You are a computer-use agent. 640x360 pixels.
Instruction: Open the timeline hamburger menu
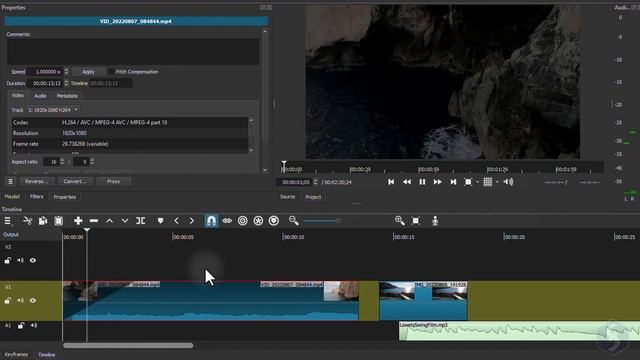pyautogui.click(x=8, y=221)
